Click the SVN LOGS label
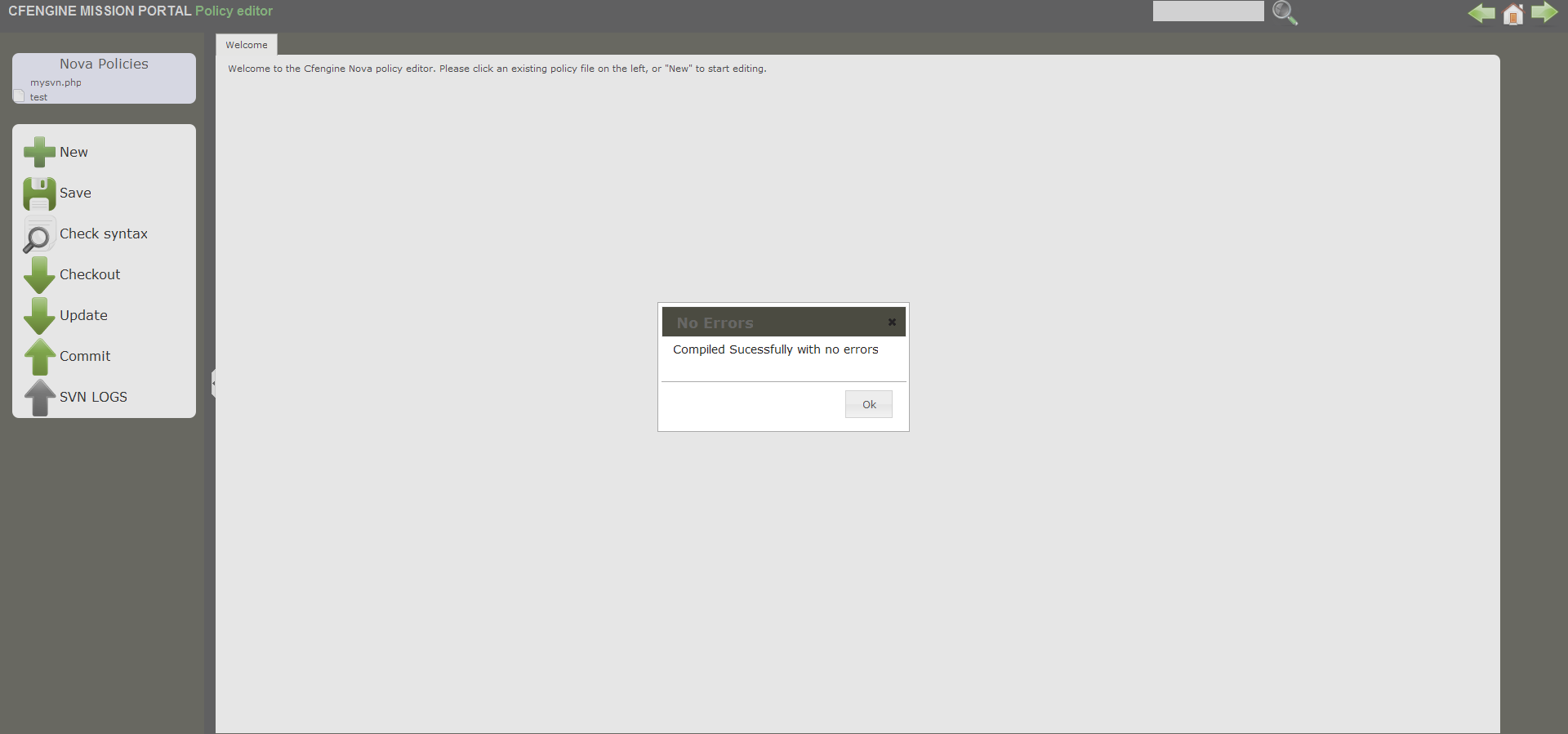1568x734 pixels. [x=93, y=397]
